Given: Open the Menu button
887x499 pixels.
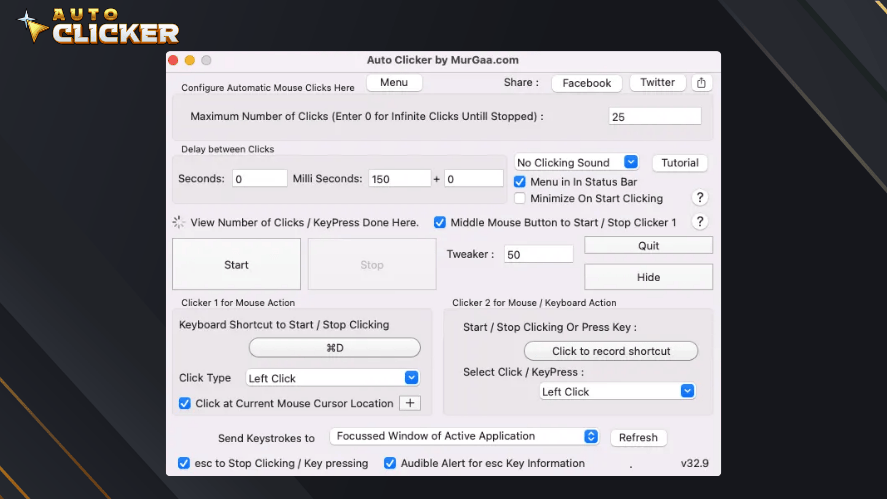Looking at the screenshot, I should tap(394, 83).
